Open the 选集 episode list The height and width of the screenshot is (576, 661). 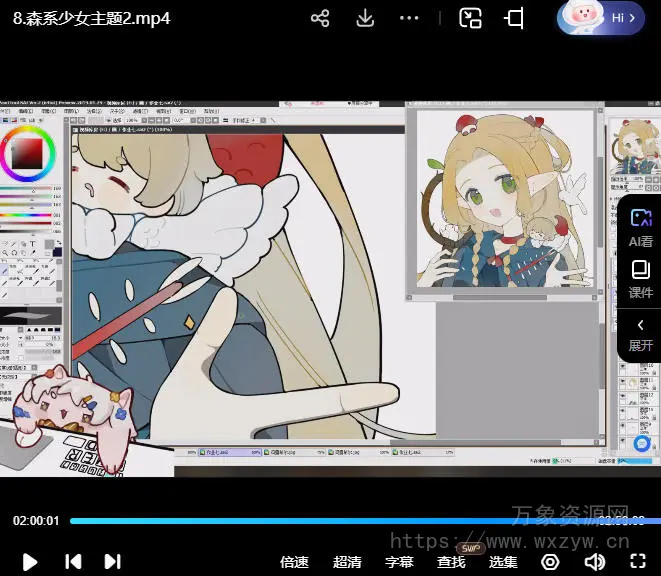pyautogui.click(x=503, y=562)
